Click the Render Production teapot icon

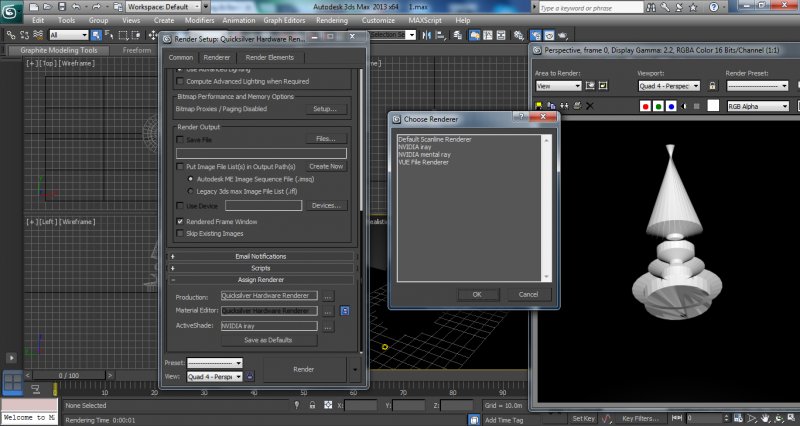coord(562,35)
